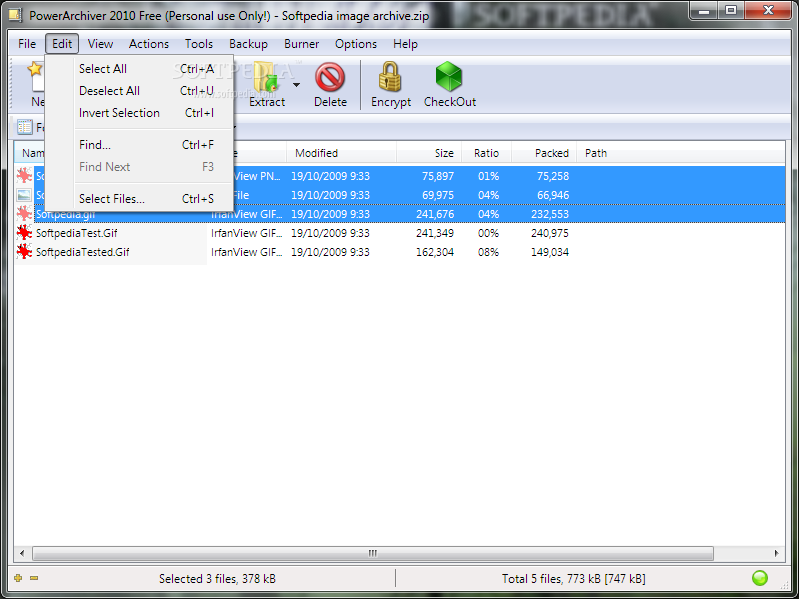Open the Actions menu

coord(149,44)
